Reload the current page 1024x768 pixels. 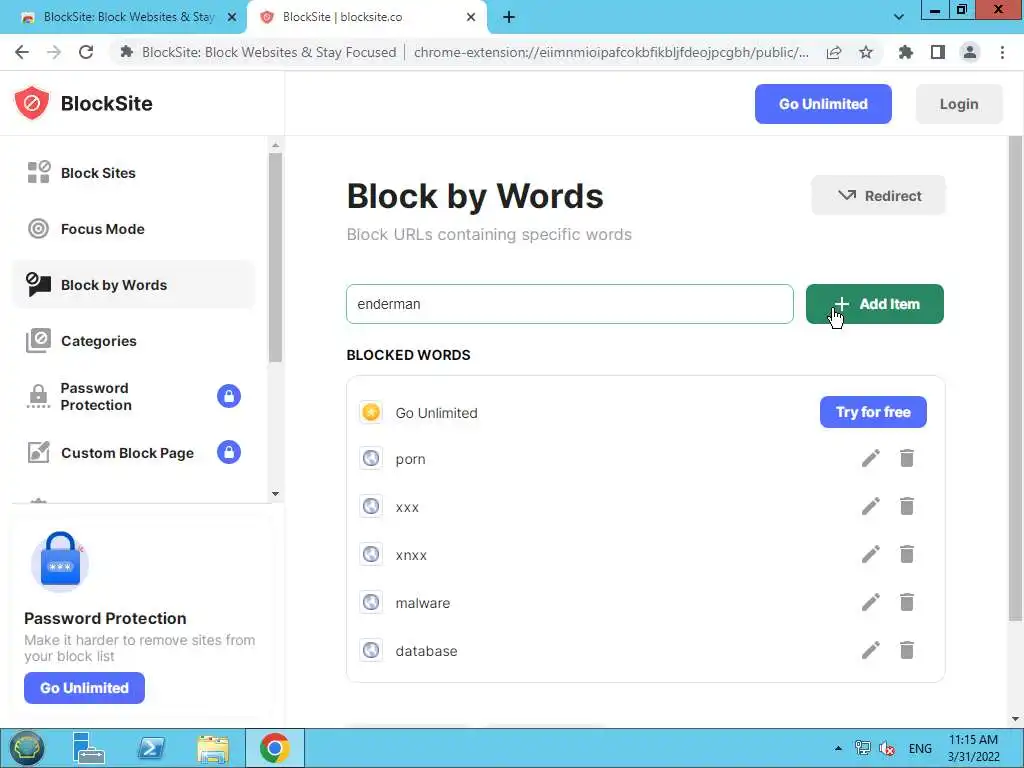click(x=86, y=52)
